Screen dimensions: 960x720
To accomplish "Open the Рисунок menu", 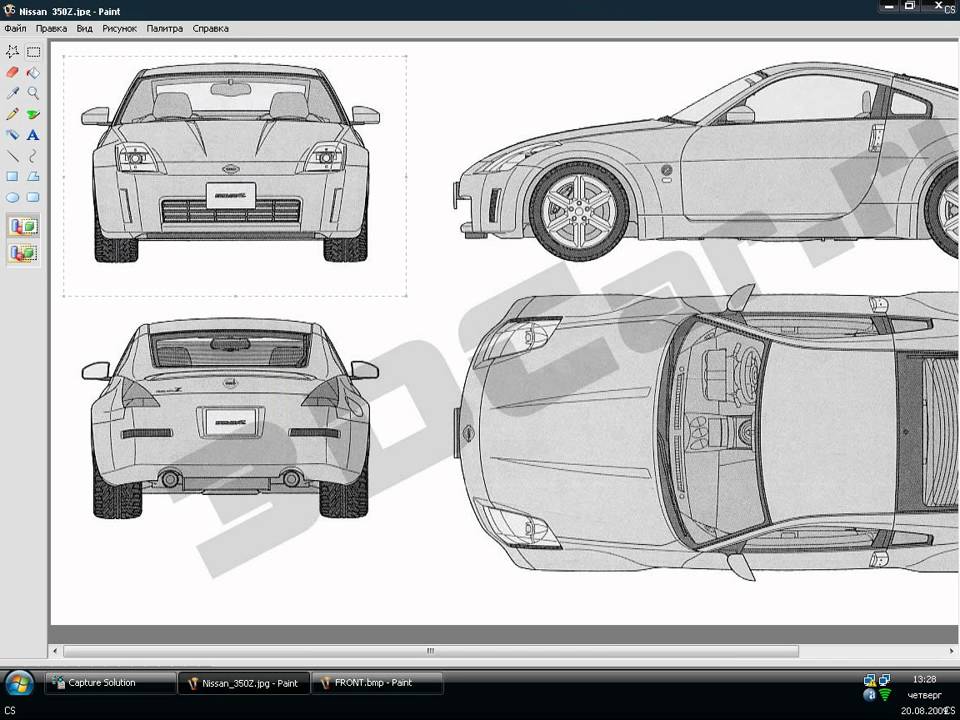I will tap(119, 28).
